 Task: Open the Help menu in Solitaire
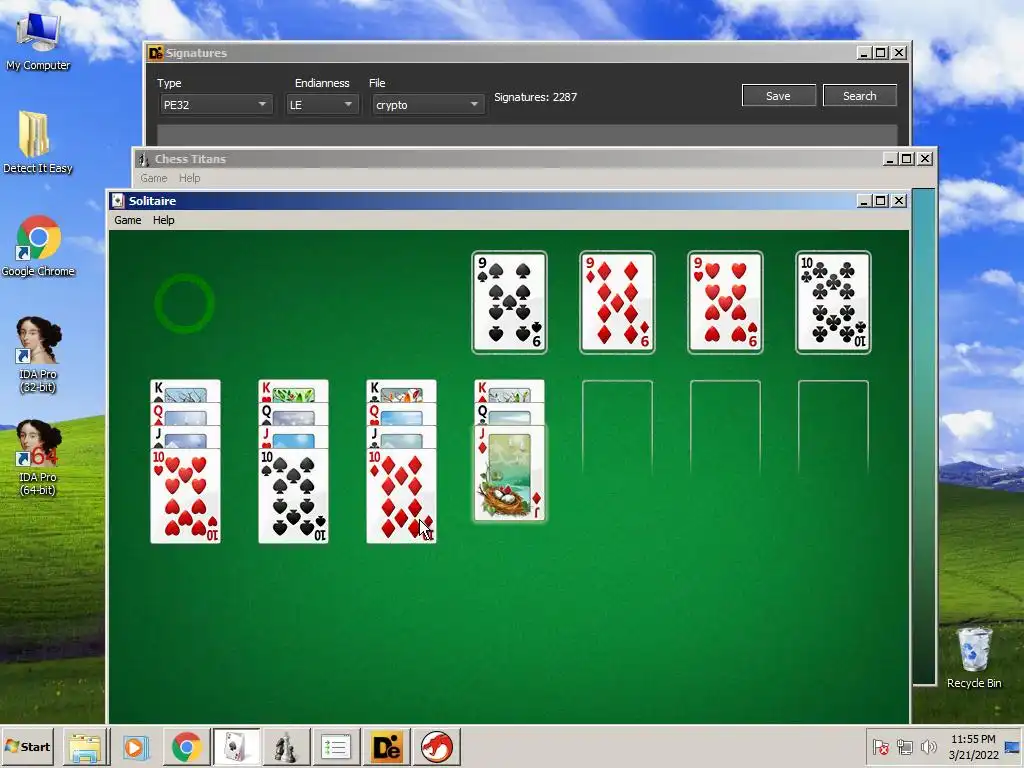[163, 220]
